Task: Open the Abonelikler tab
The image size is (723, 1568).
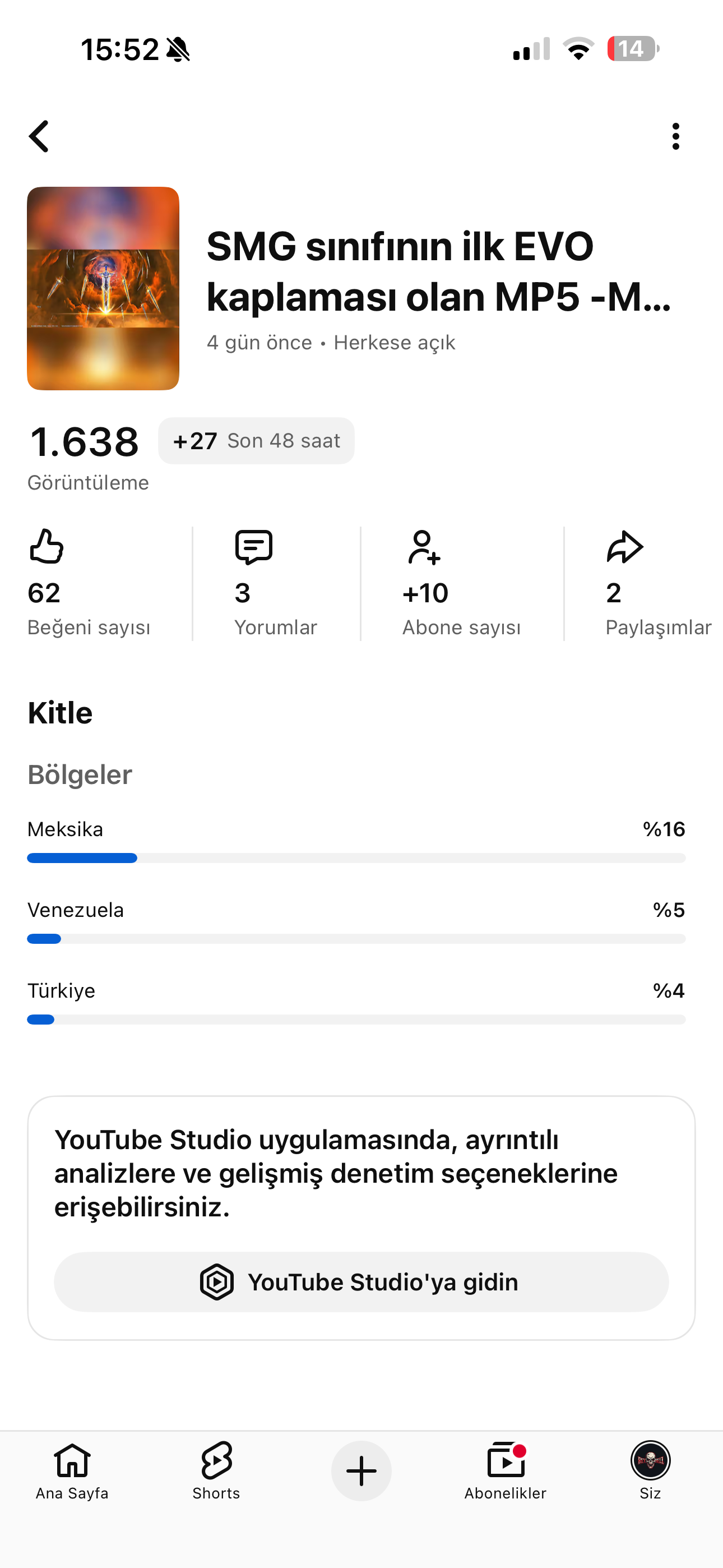Action: [505, 1470]
